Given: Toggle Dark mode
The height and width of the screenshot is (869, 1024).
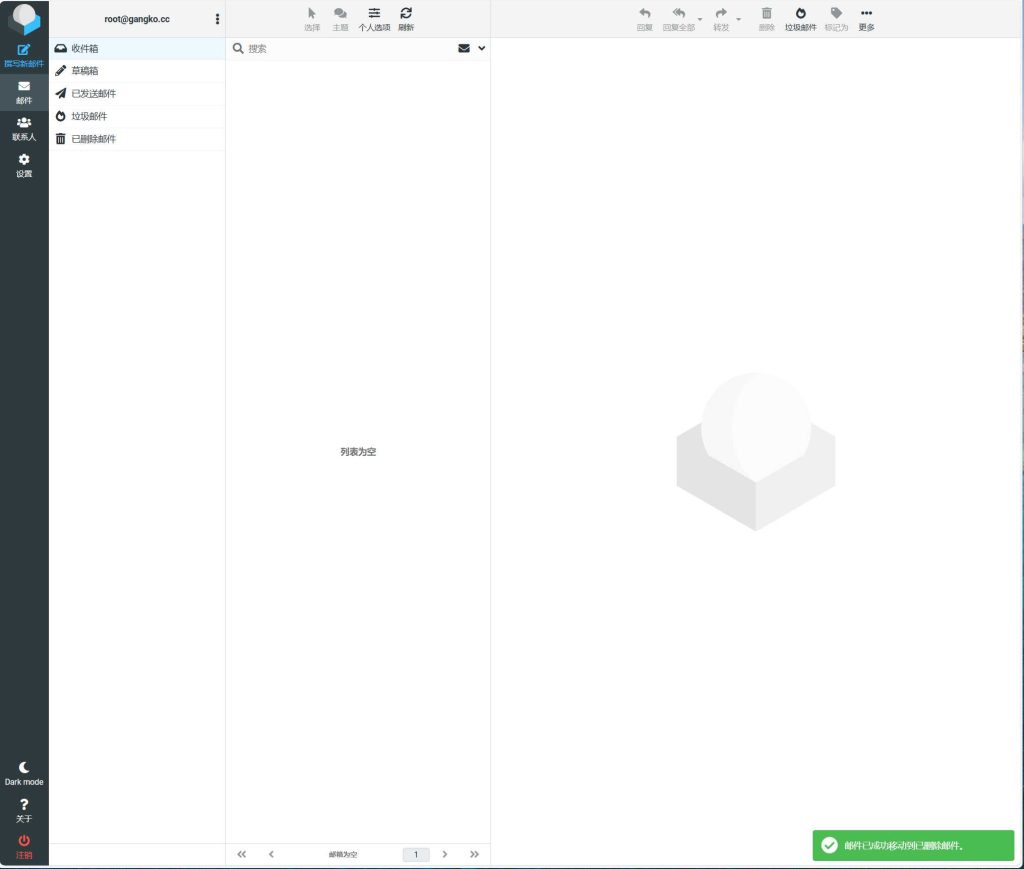Looking at the screenshot, I should click(23, 770).
